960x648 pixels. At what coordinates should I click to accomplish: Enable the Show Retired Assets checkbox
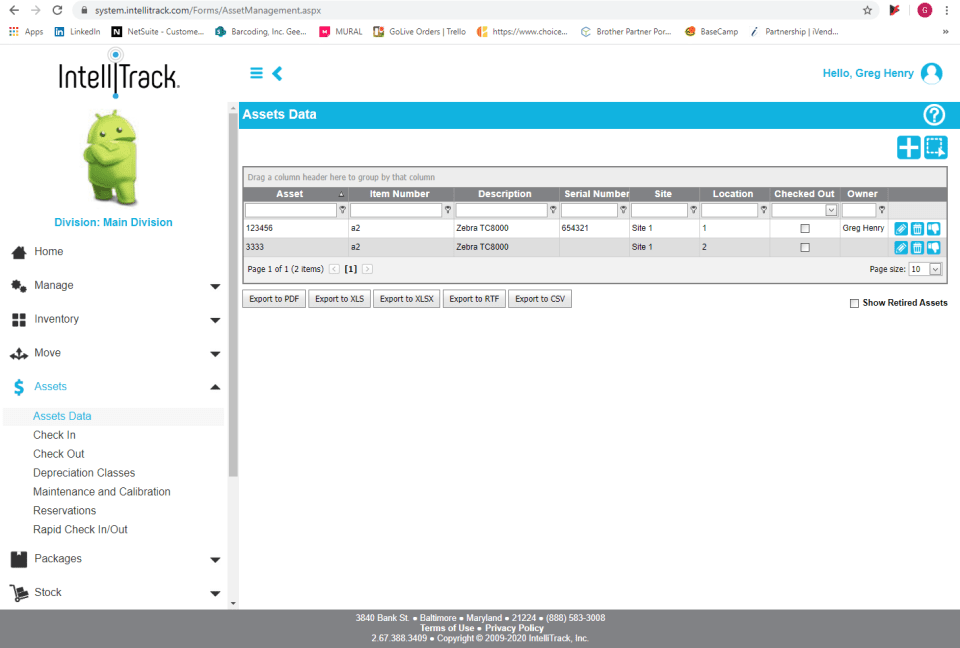[x=855, y=302]
